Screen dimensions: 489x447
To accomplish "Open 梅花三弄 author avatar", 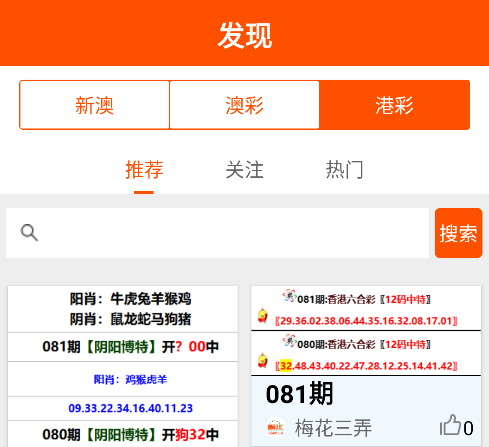I will (x=275, y=427).
